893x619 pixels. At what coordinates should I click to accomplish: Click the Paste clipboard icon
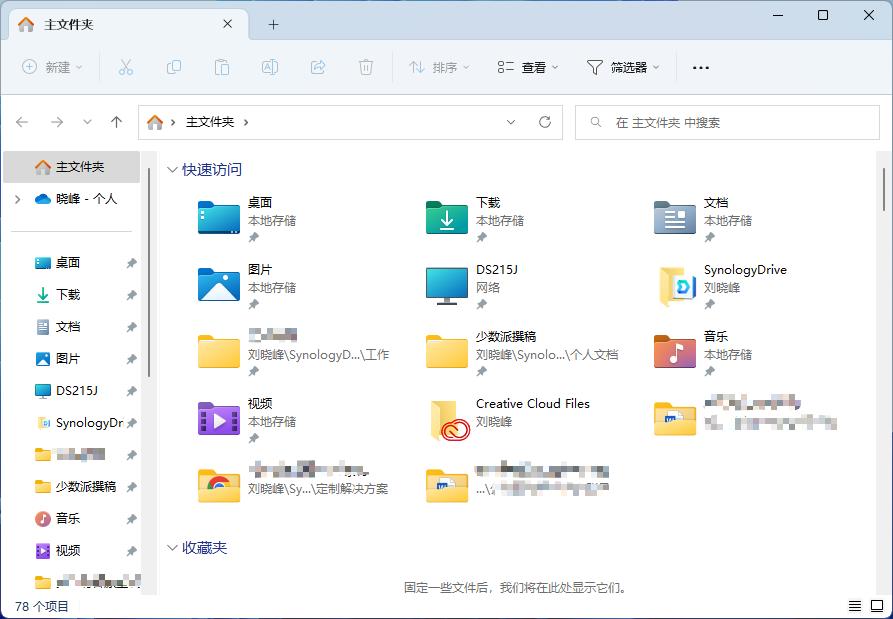(222, 67)
